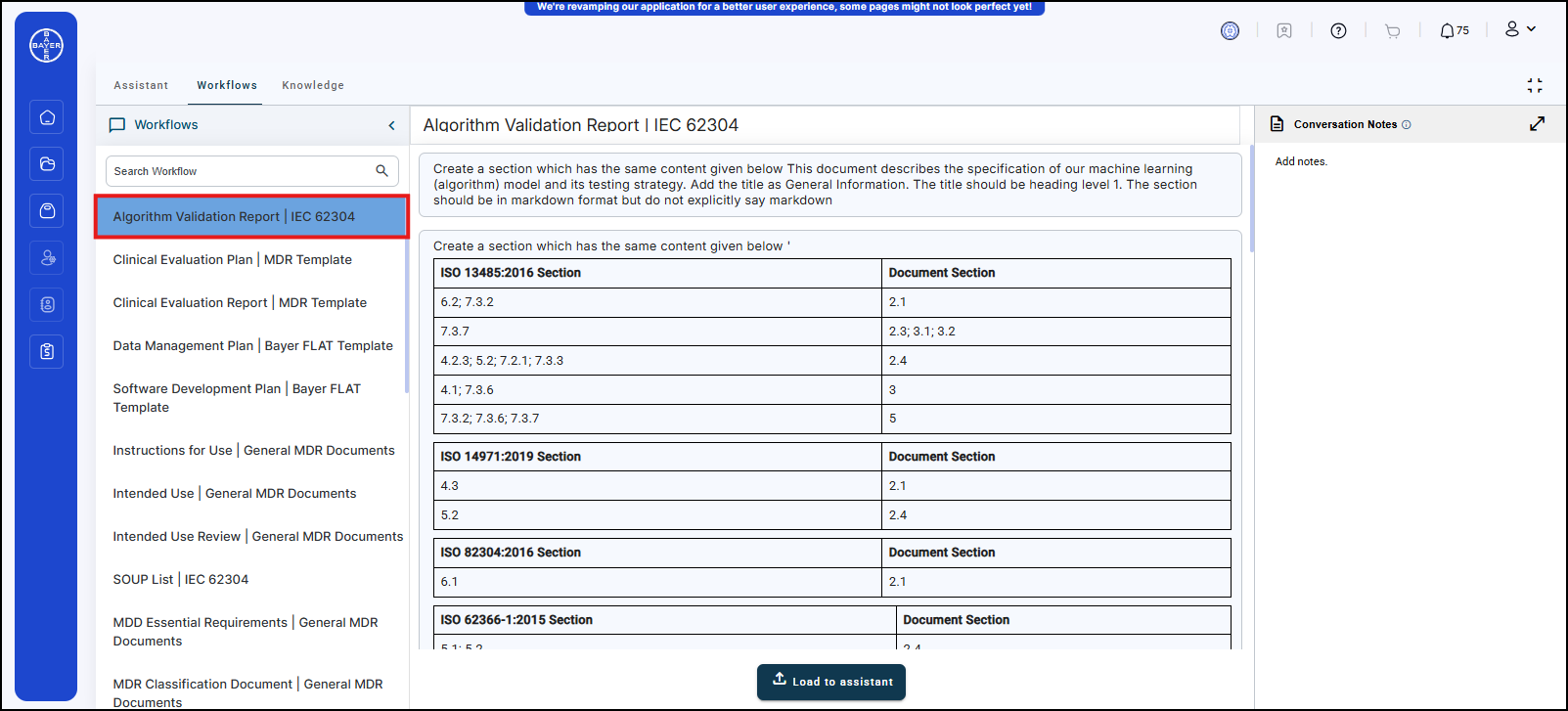The width and height of the screenshot is (1568, 711).
Task: Switch to the Assistant tab
Action: click(x=141, y=85)
